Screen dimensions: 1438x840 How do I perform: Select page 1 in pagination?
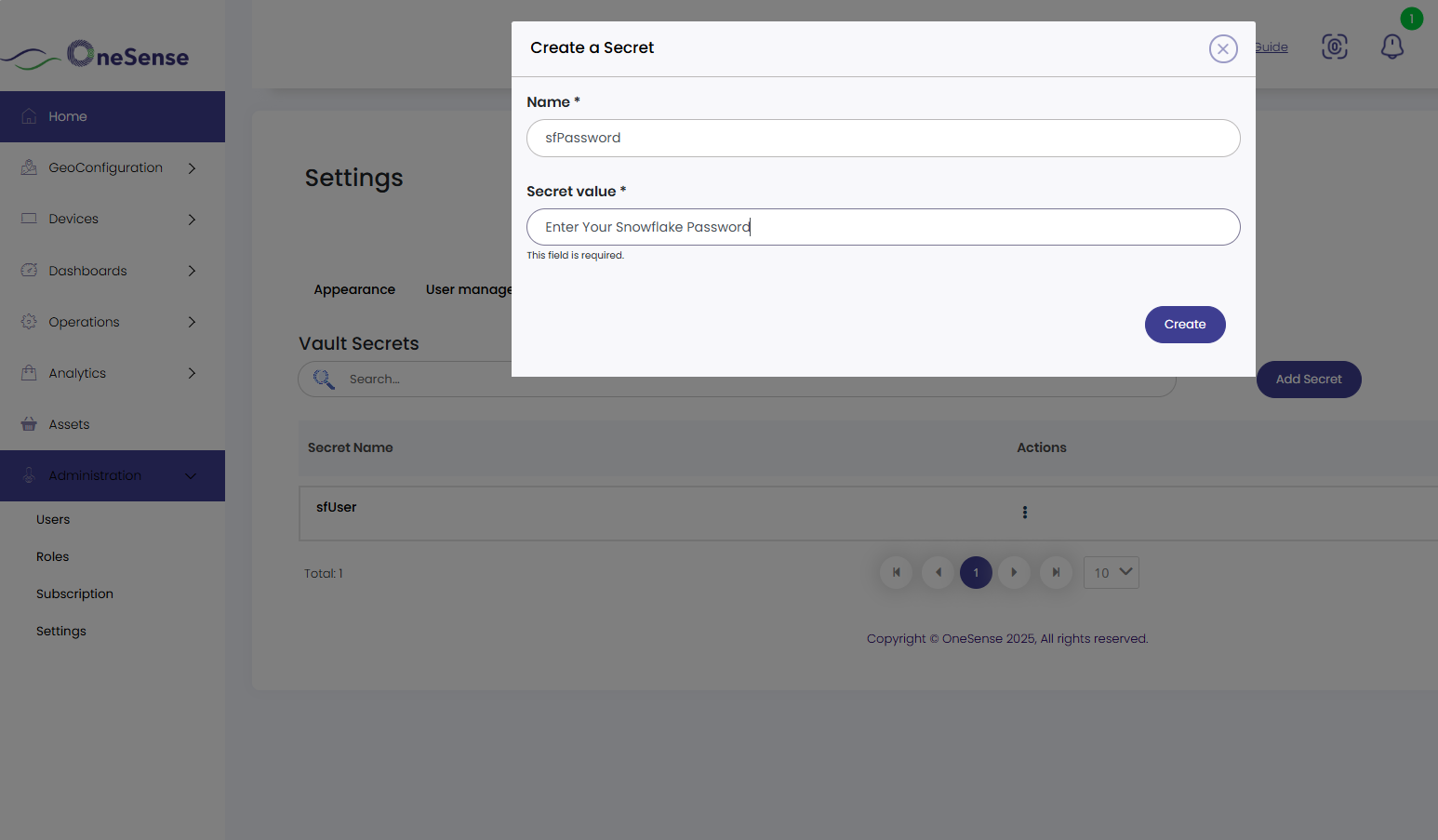976,573
